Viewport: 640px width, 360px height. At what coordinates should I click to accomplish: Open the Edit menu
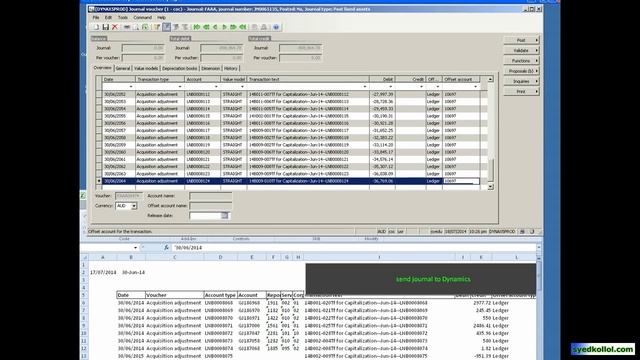point(108,18)
